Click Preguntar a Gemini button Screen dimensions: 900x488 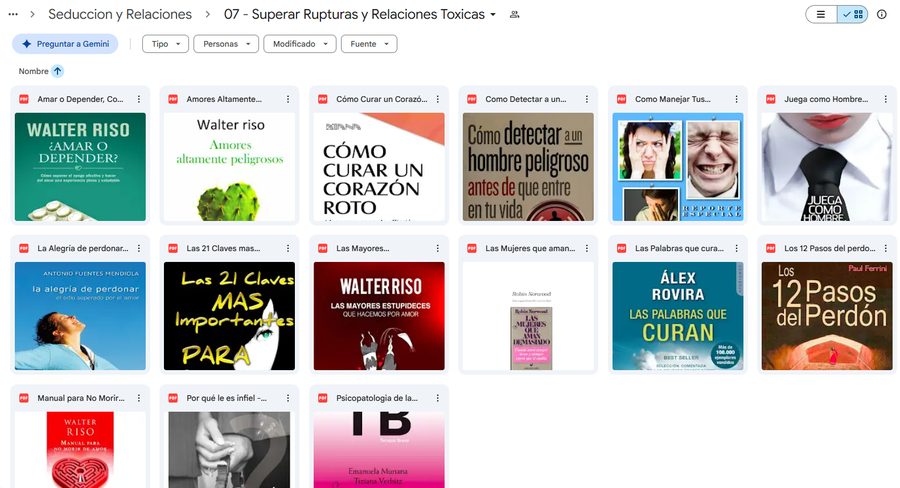point(65,44)
